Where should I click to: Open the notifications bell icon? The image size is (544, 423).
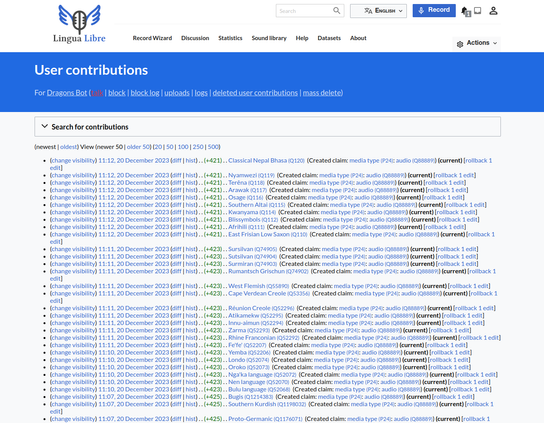pyautogui.click(x=465, y=11)
